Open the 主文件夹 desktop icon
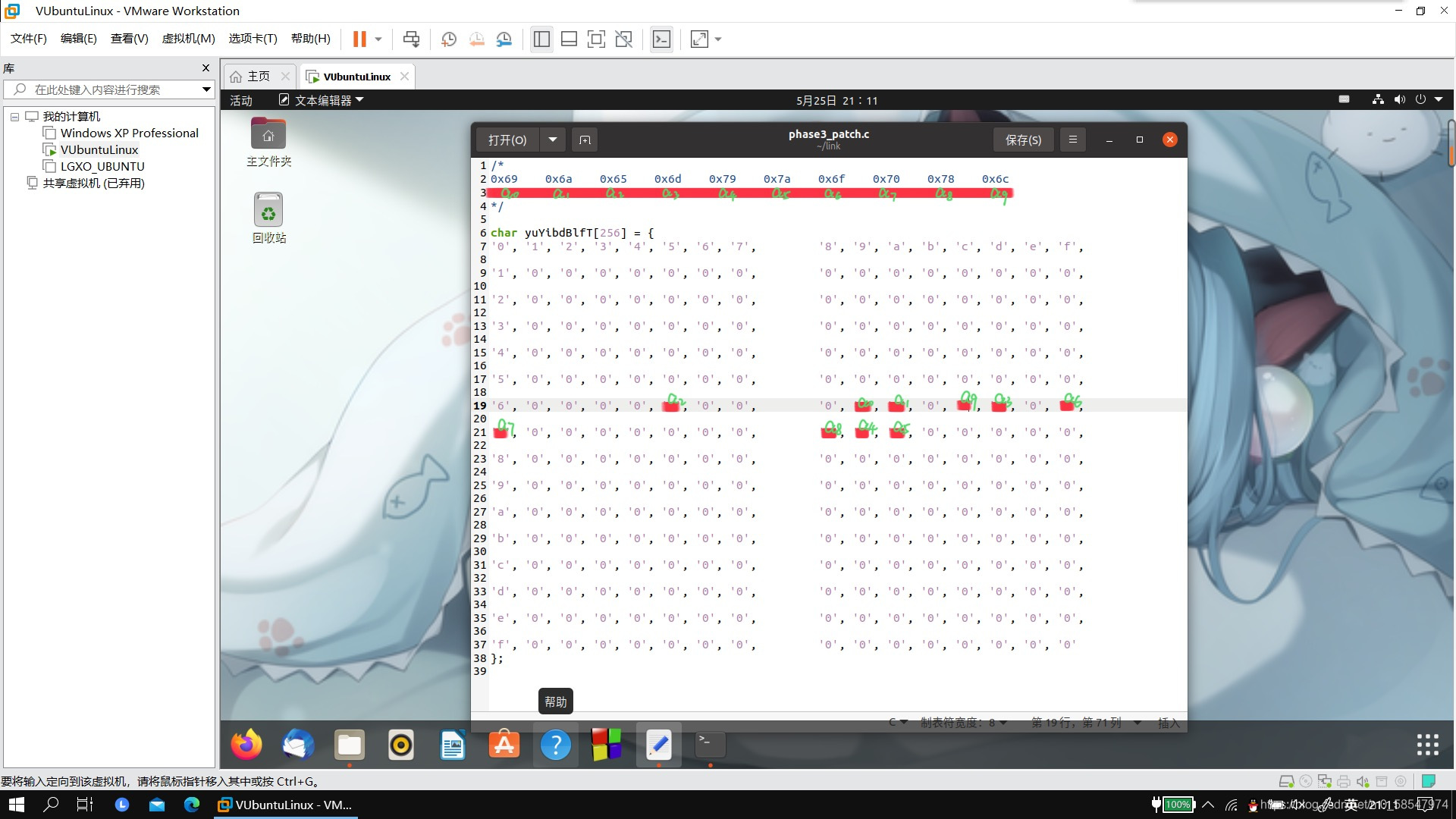1456x819 pixels. pos(268,142)
